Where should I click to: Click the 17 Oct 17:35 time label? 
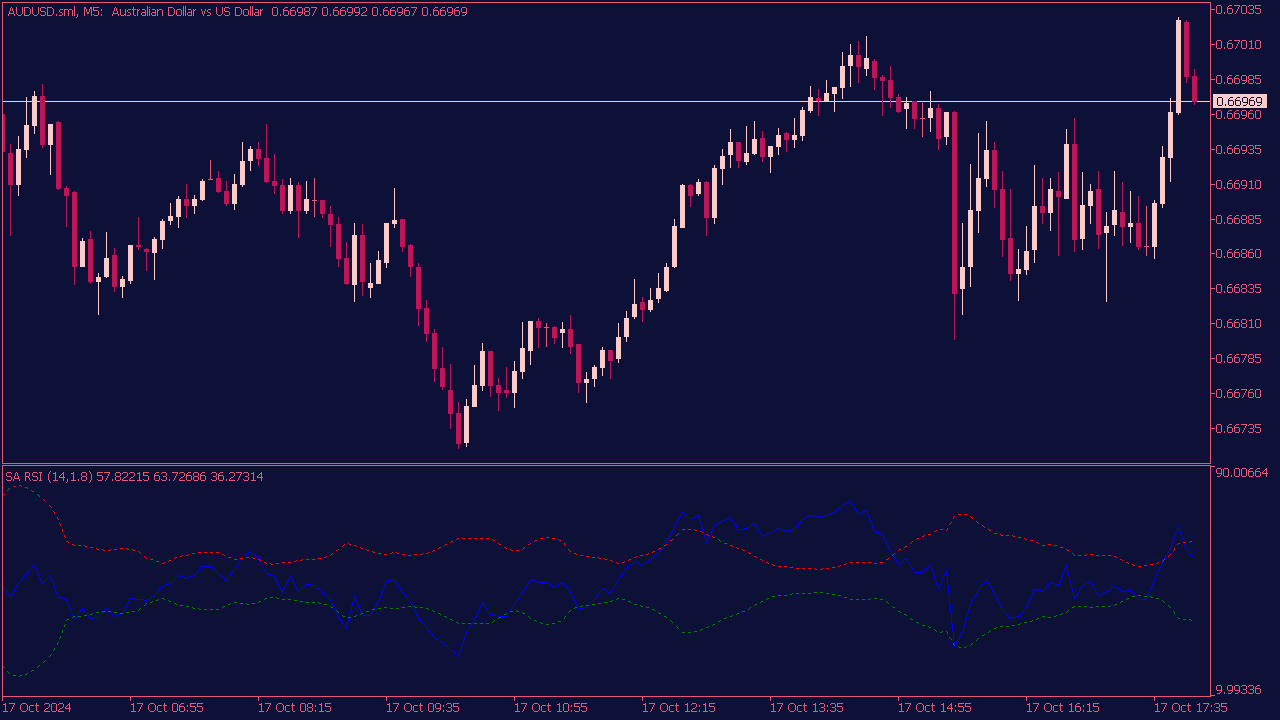[1190, 707]
